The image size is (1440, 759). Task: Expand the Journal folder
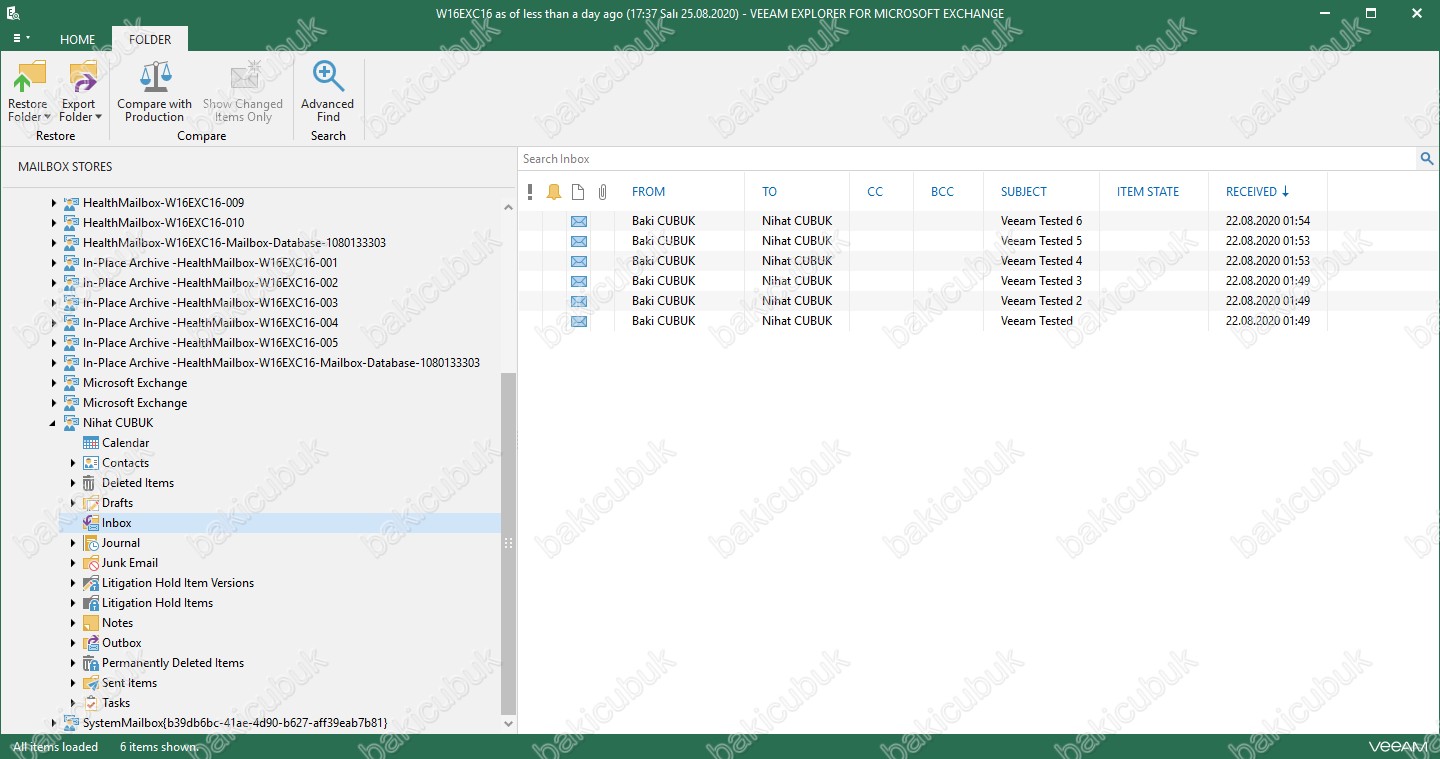pos(73,543)
